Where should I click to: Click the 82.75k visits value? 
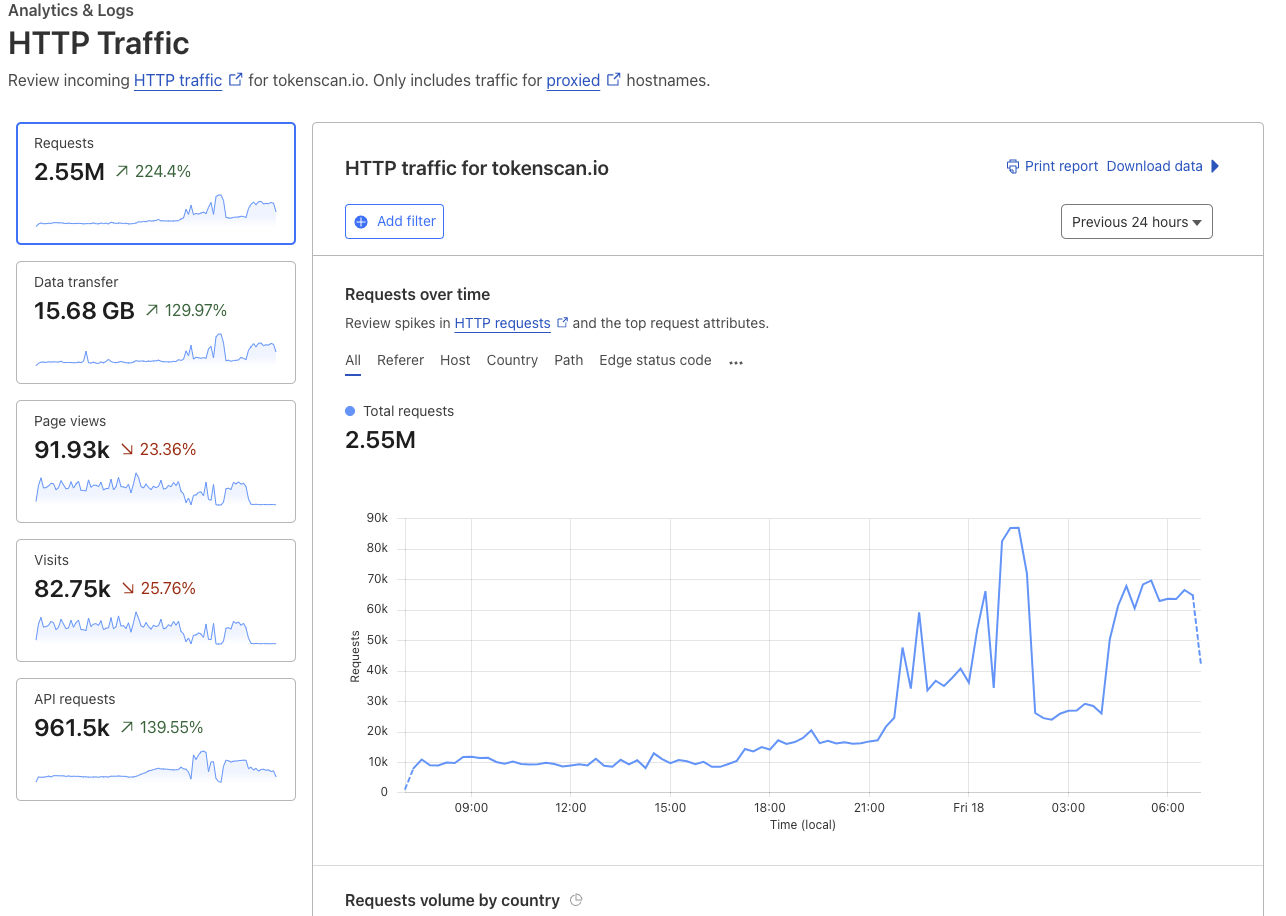pos(72,589)
